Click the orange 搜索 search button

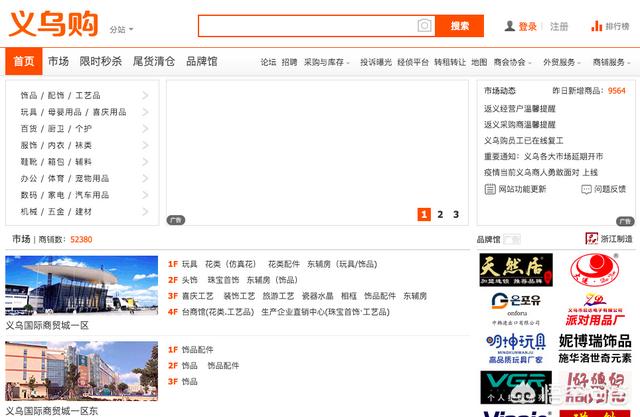(460, 26)
